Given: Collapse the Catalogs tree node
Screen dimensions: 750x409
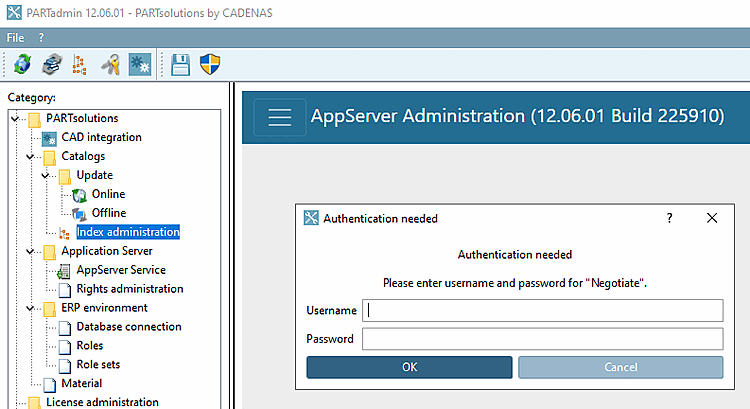Looking at the screenshot, I should tap(30, 156).
